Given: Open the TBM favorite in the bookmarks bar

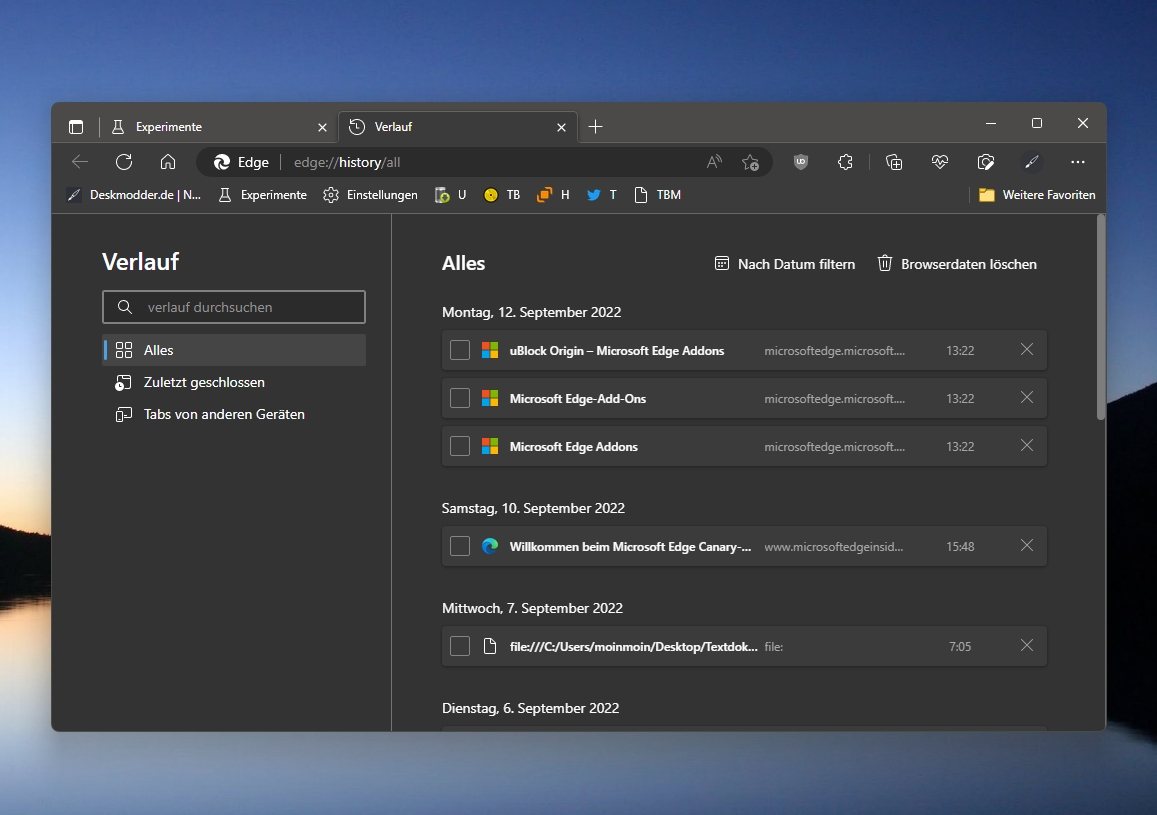Looking at the screenshot, I should tap(657, 195).
